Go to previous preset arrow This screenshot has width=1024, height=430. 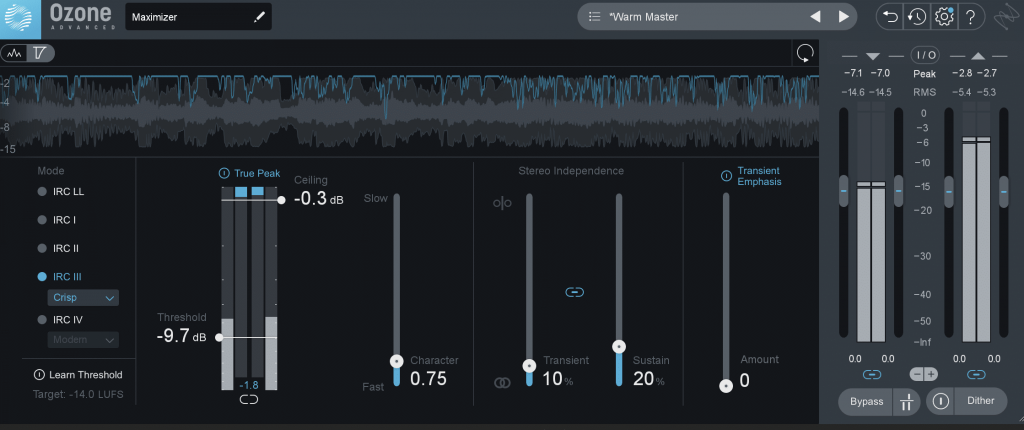pos(815,17)
